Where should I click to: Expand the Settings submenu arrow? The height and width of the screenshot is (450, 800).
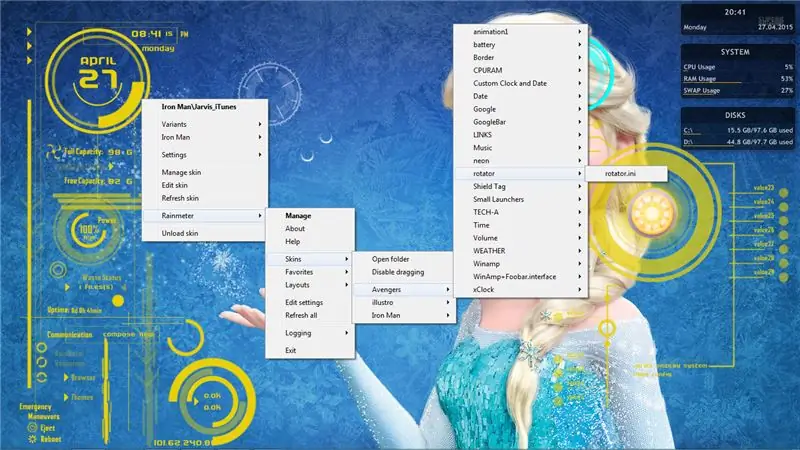coord(260,155)
